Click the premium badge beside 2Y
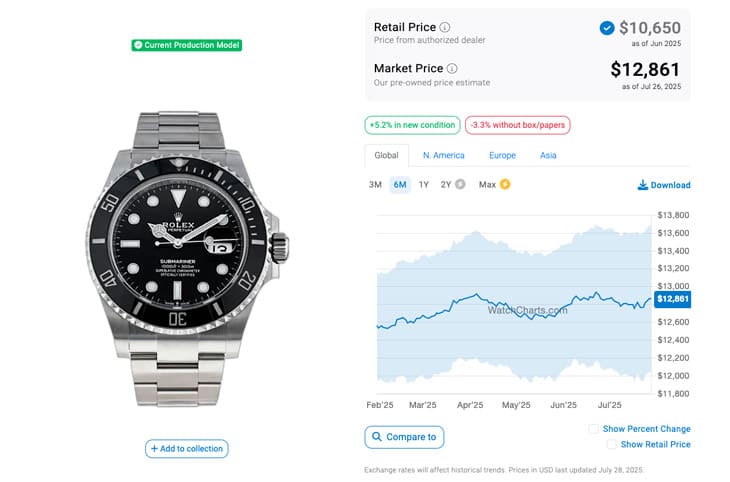The width and height of the screenshot is (730, 482). (460, 185)
